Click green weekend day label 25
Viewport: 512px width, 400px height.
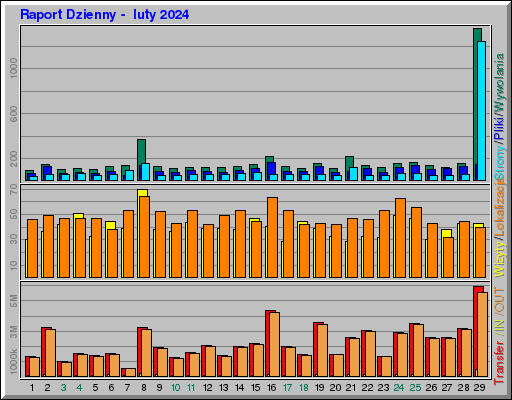tap(415, 388)
